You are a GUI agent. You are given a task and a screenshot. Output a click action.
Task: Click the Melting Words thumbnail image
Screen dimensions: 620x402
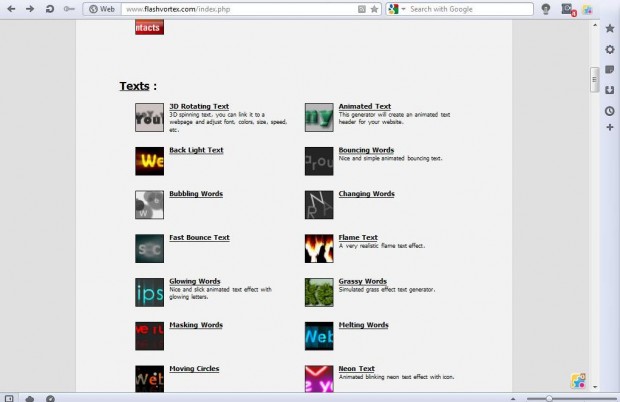pos(319,335)
